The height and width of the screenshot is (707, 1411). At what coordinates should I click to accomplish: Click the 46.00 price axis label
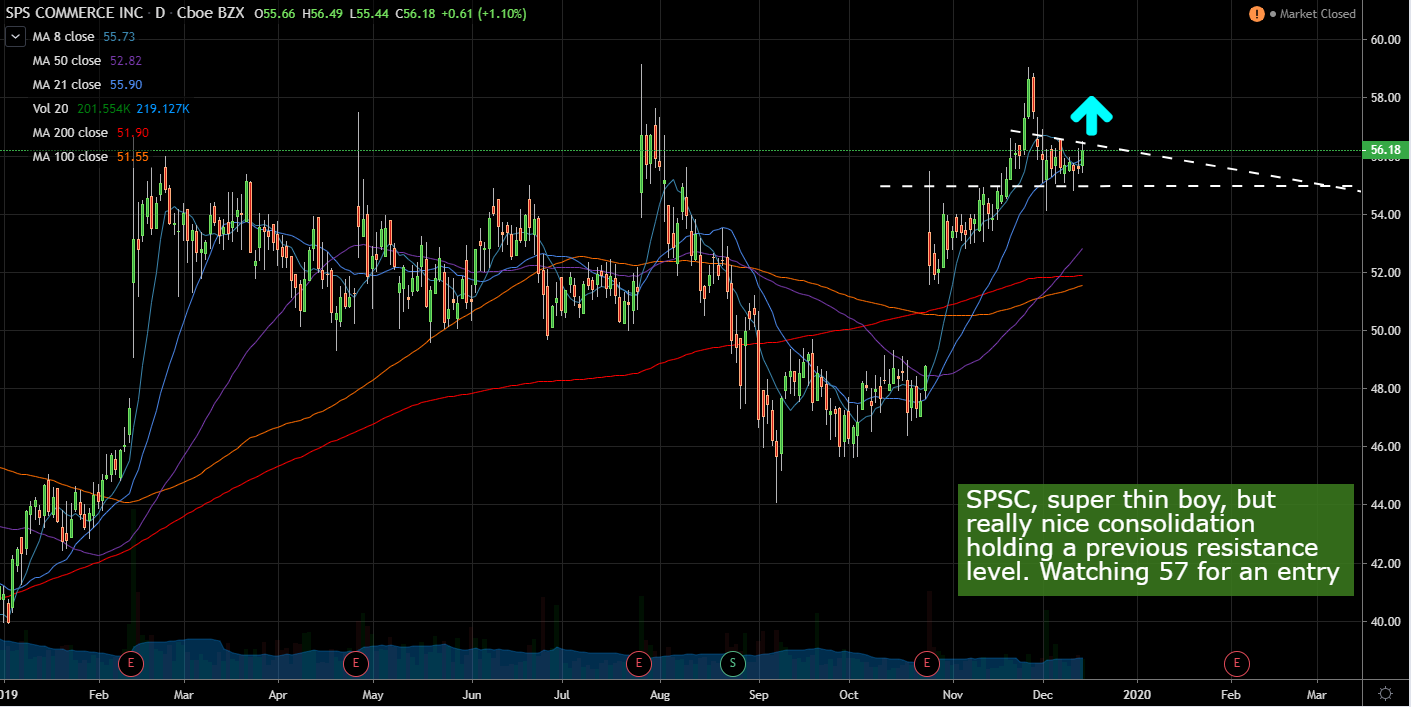1385,447
